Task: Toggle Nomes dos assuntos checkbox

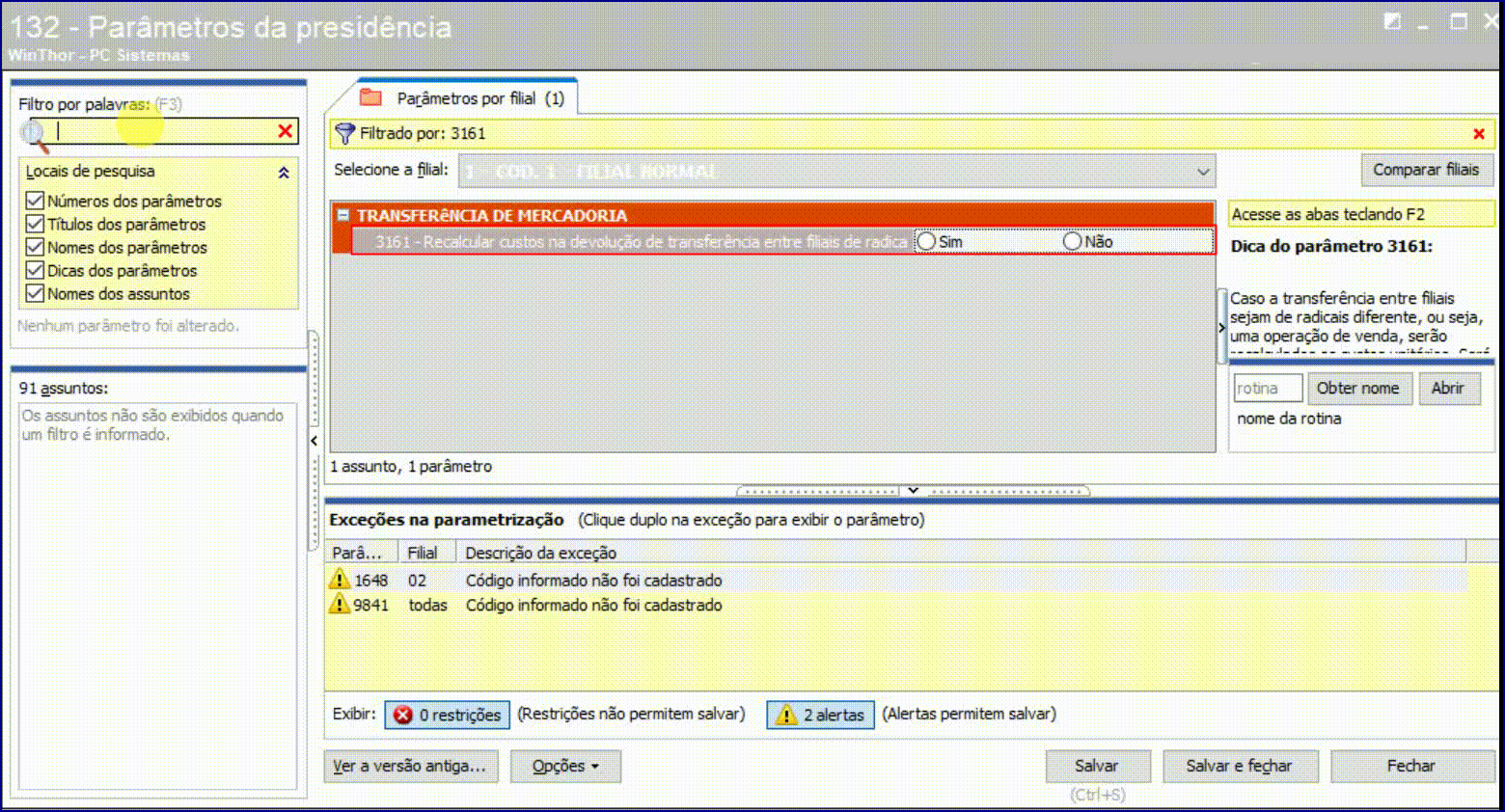Action: pos(35,293)
